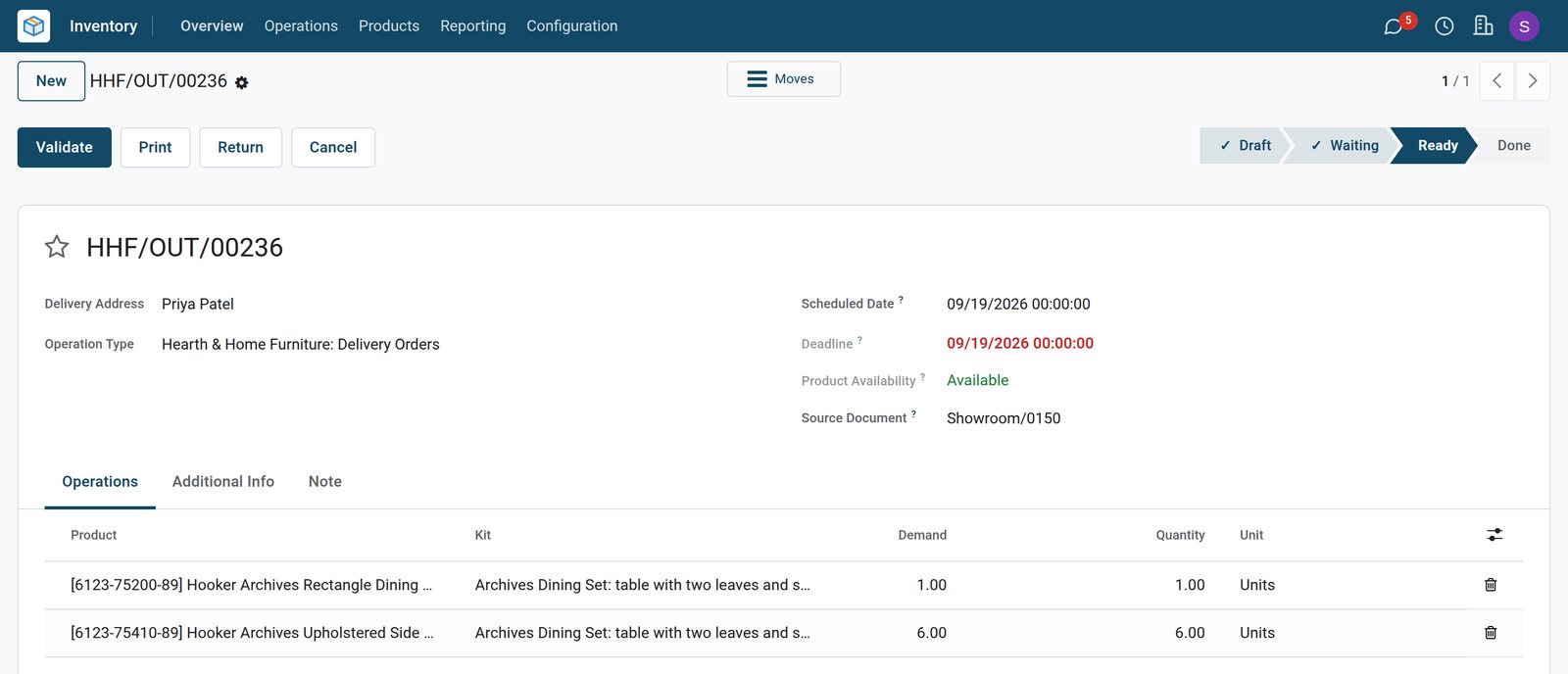
Task: Open the company switcher building icon
Action: pos(1484,26)
